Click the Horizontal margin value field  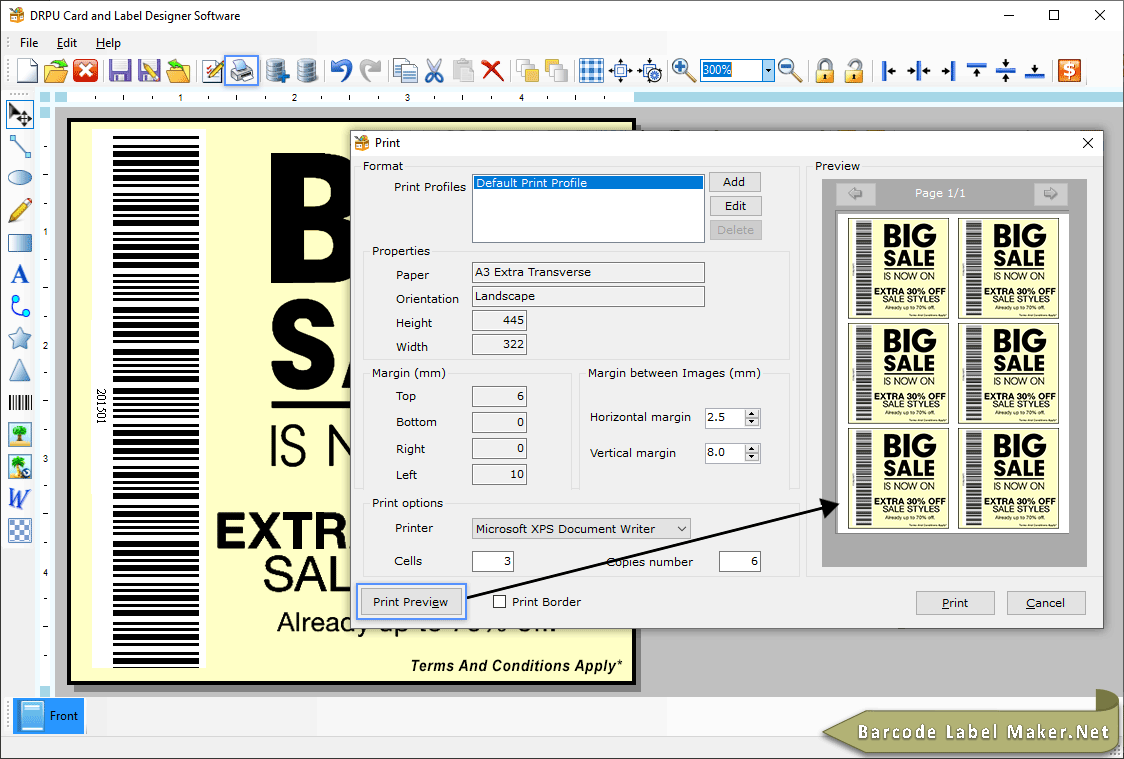[x=725, y=417]
